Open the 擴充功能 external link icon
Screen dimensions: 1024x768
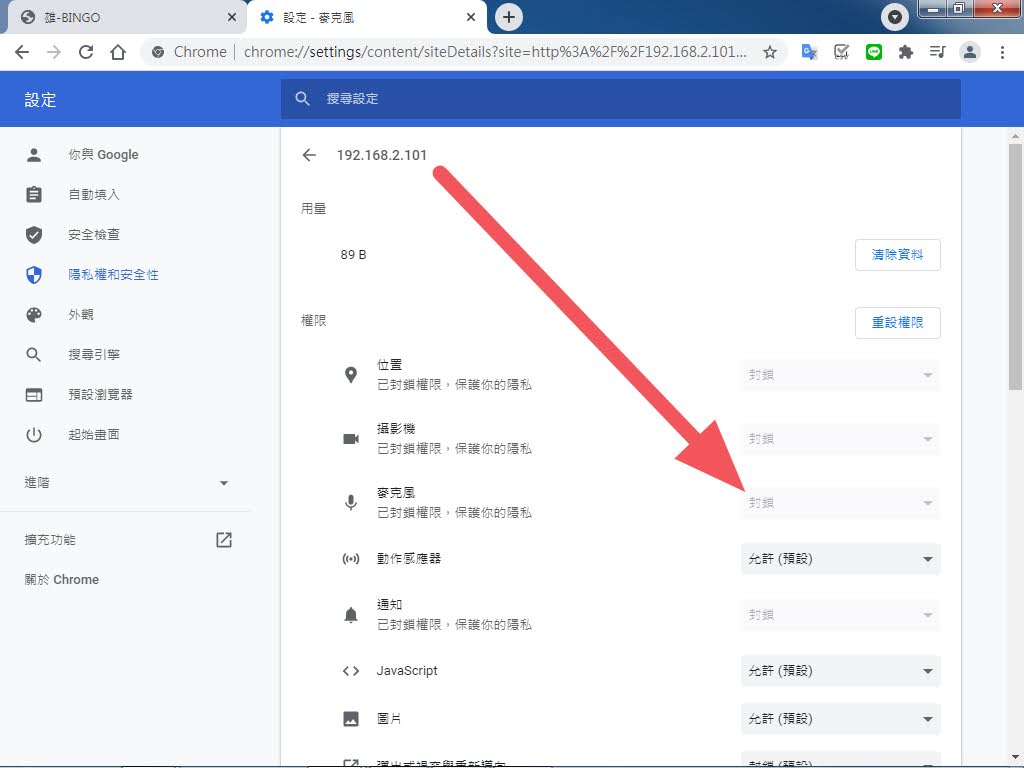coord(224,539)
